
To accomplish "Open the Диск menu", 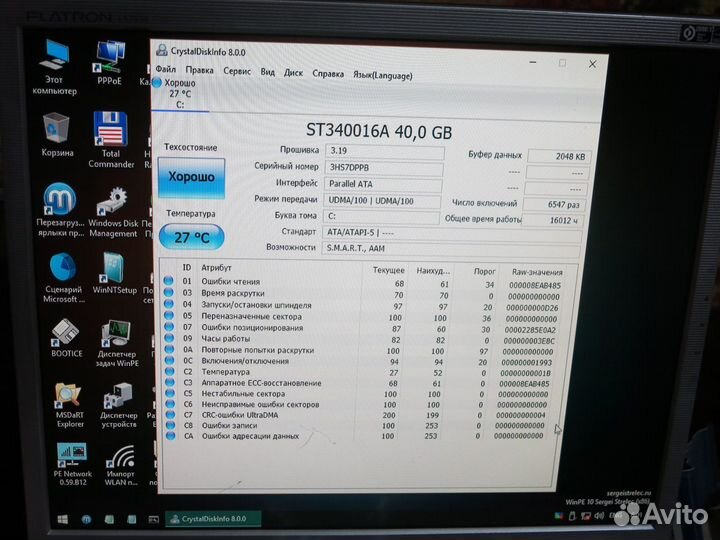I will (293, 73).
